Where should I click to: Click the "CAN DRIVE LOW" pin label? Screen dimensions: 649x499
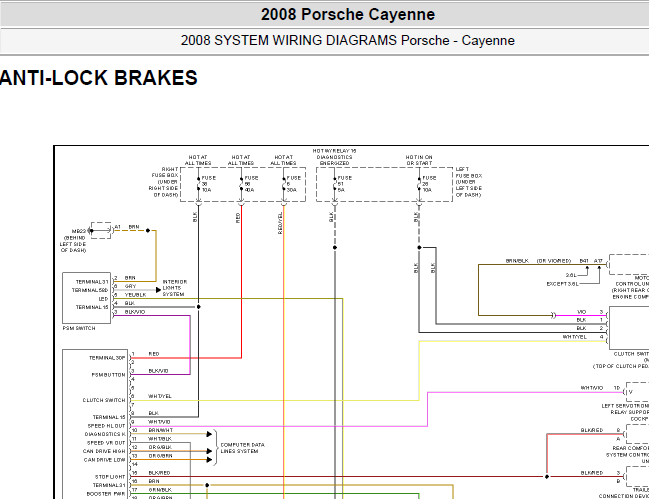click(x=105, y=460)
